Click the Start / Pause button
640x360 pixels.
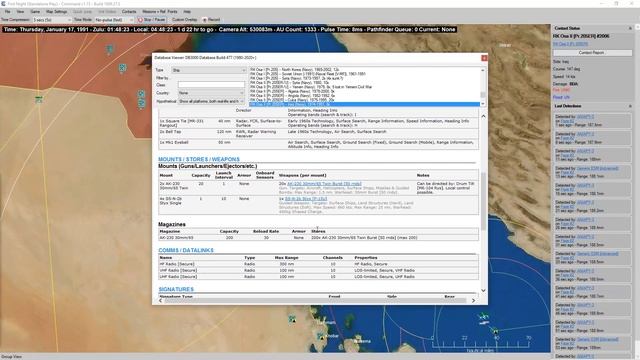click(151, 20)
